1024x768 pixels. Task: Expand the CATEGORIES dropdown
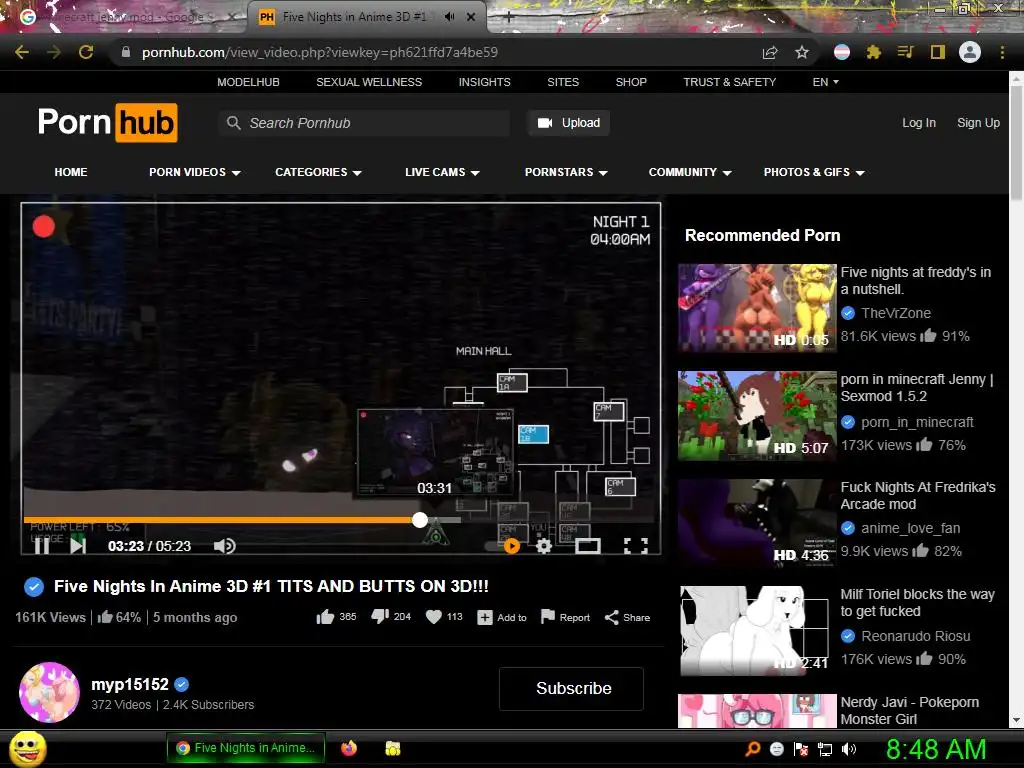click(318, 172)
